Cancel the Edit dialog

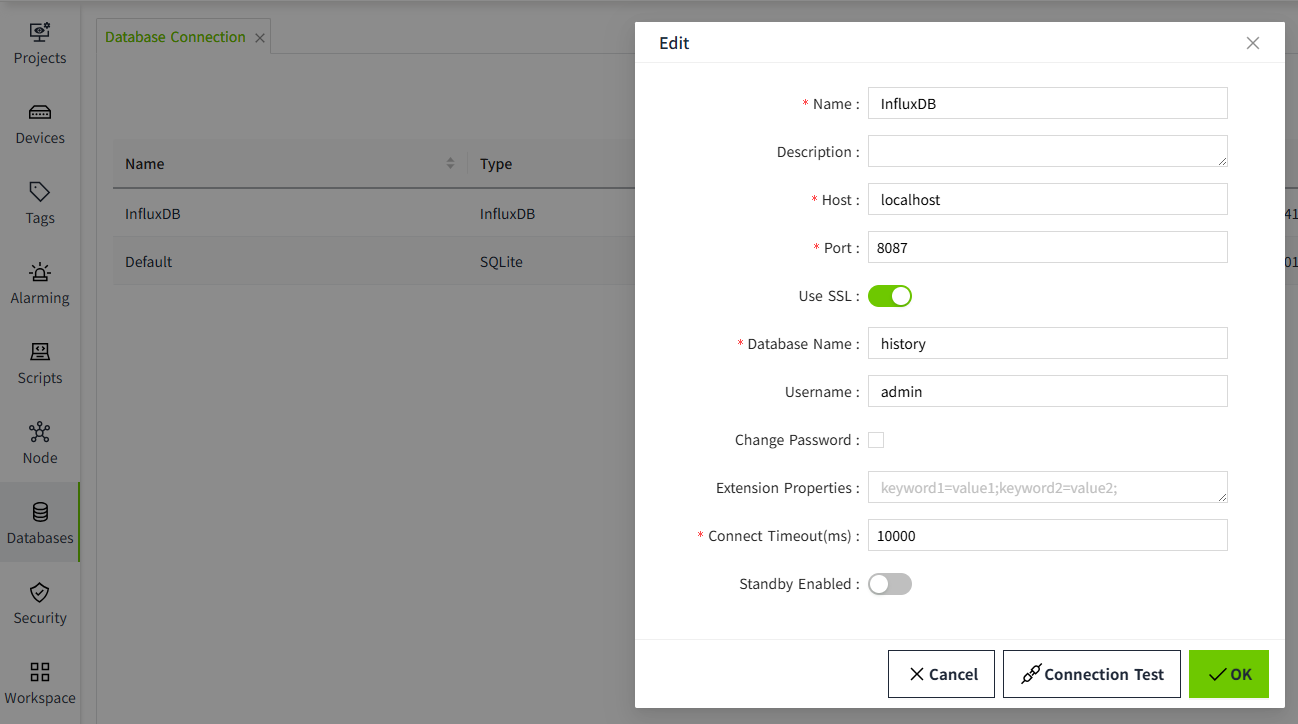point(941,674)
